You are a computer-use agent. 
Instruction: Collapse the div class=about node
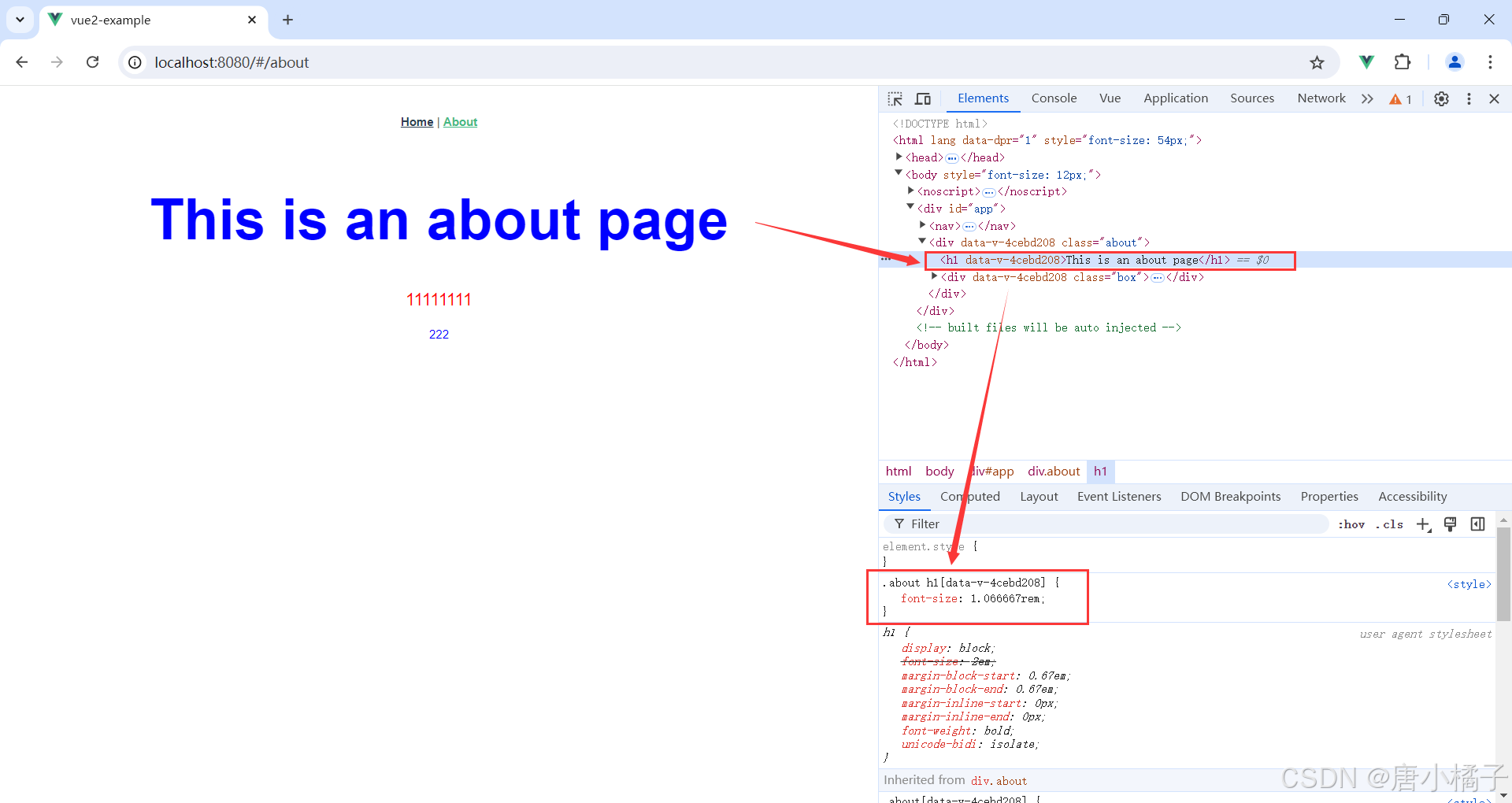pyautogui.click(x=922, y=241)
